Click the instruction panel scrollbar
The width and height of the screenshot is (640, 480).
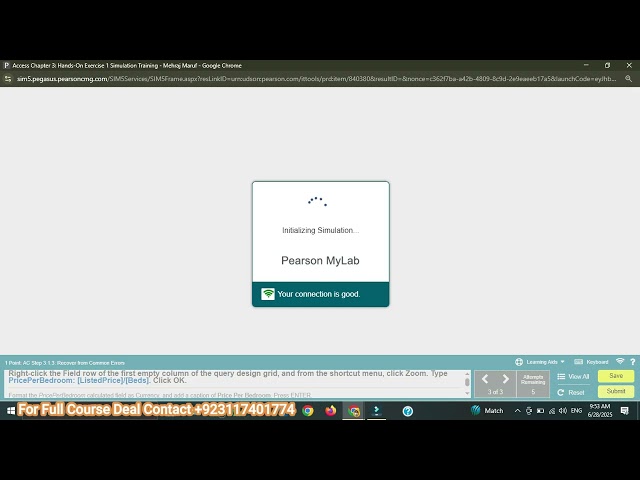(x=467, y=383)
